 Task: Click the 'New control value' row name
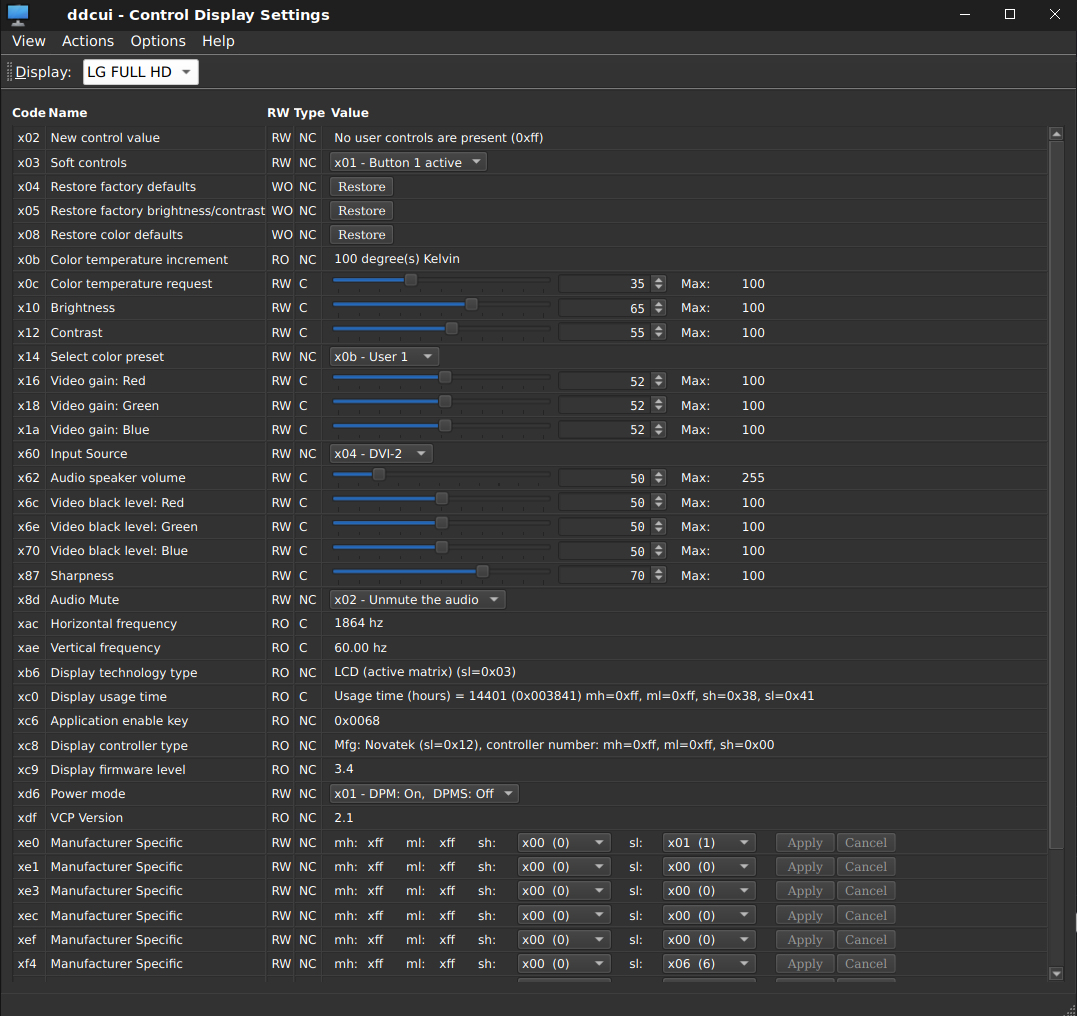click(x=105, y=138)
